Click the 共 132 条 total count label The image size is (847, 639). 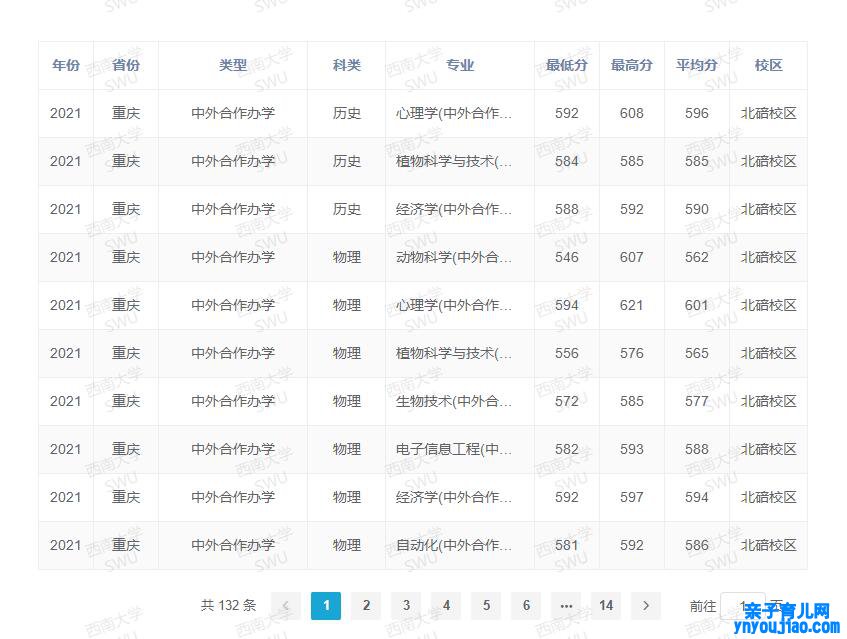pos(228,605)
